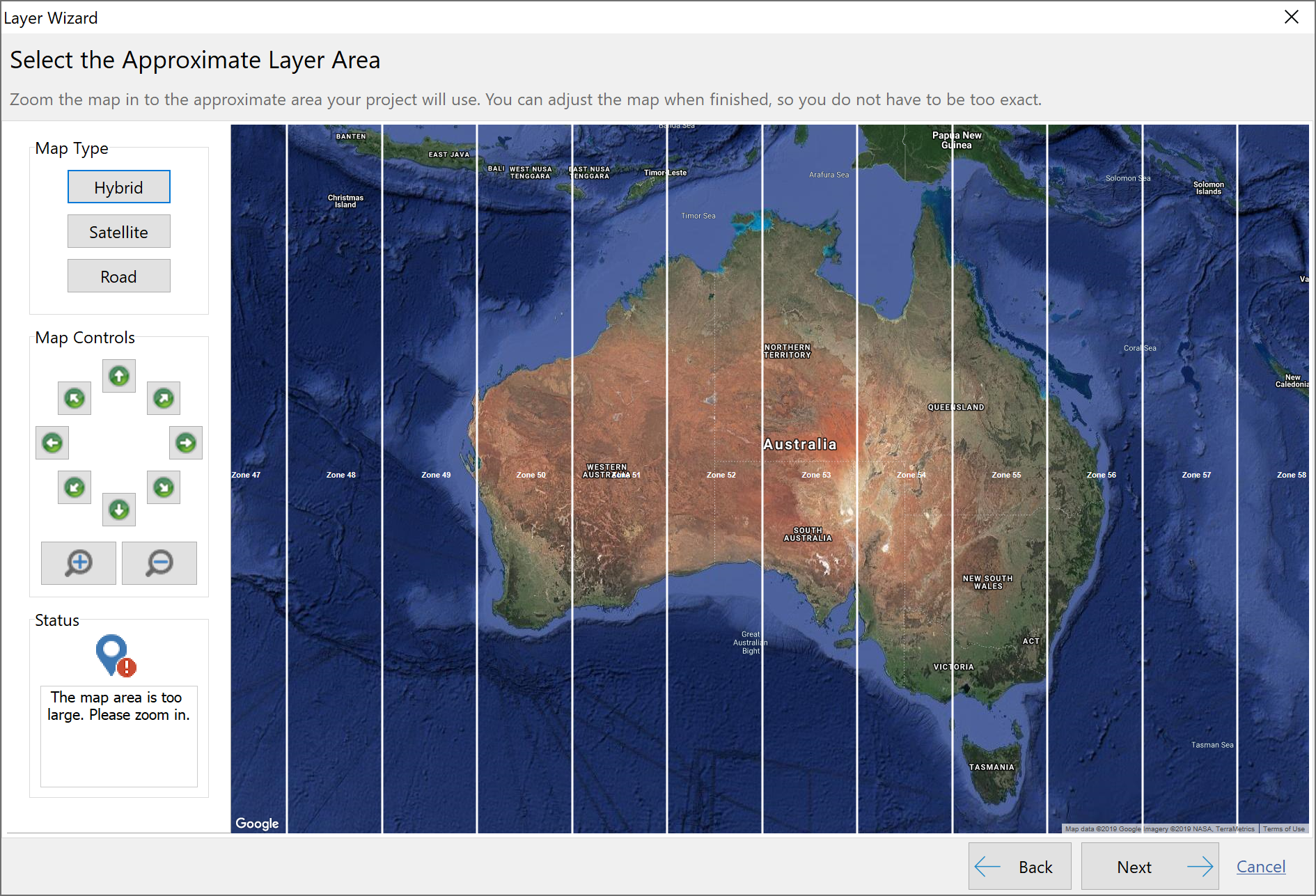Select the Hybrid map type
The image size is (1316, 896).
pyautogui.click(x=119, y=187)
